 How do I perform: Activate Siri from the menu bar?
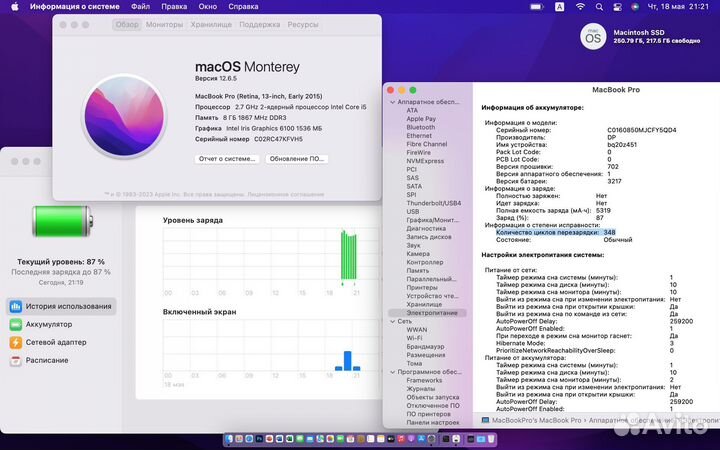[635, 7]
